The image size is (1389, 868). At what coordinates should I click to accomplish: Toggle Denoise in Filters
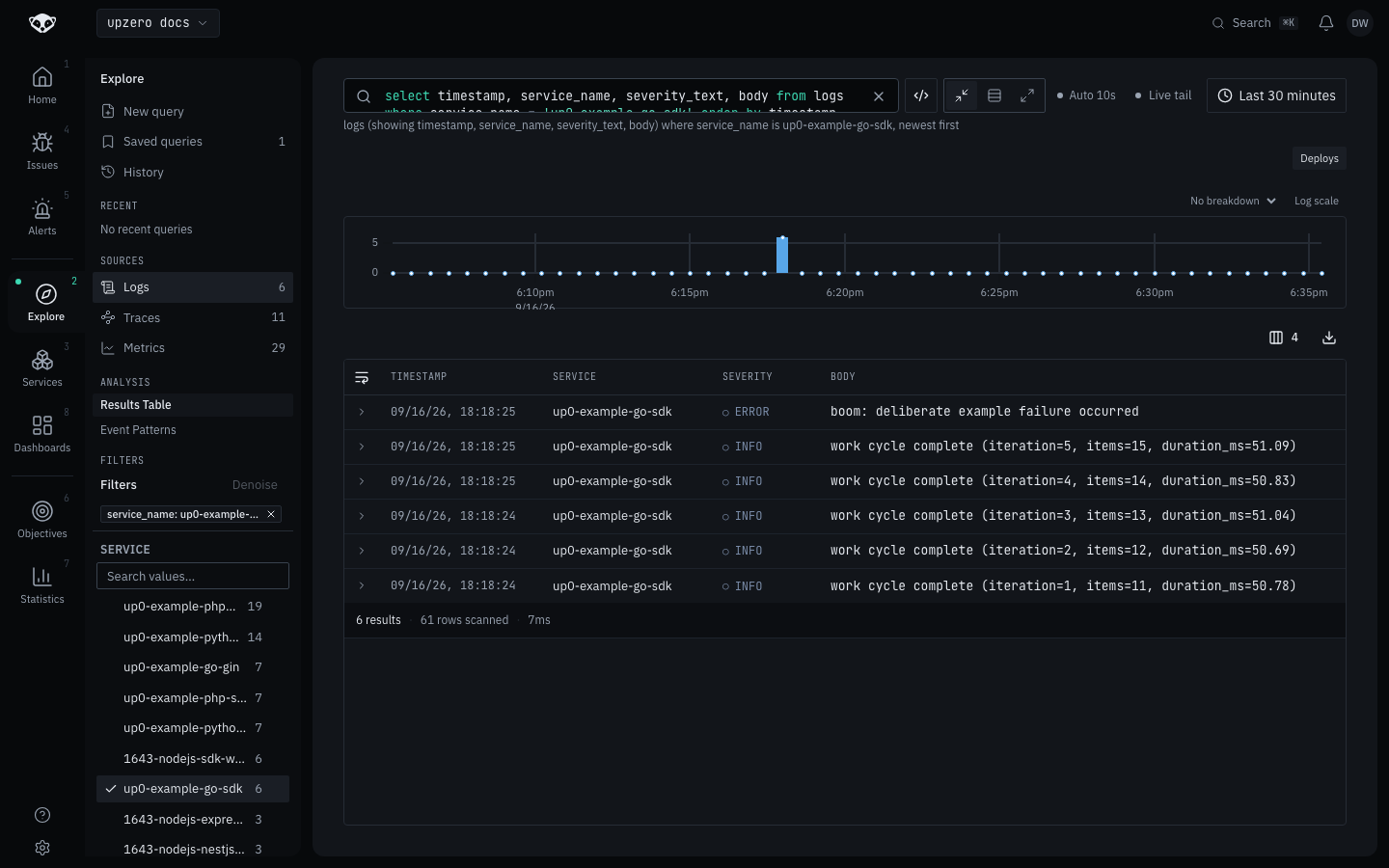click(x=255, y=485)
